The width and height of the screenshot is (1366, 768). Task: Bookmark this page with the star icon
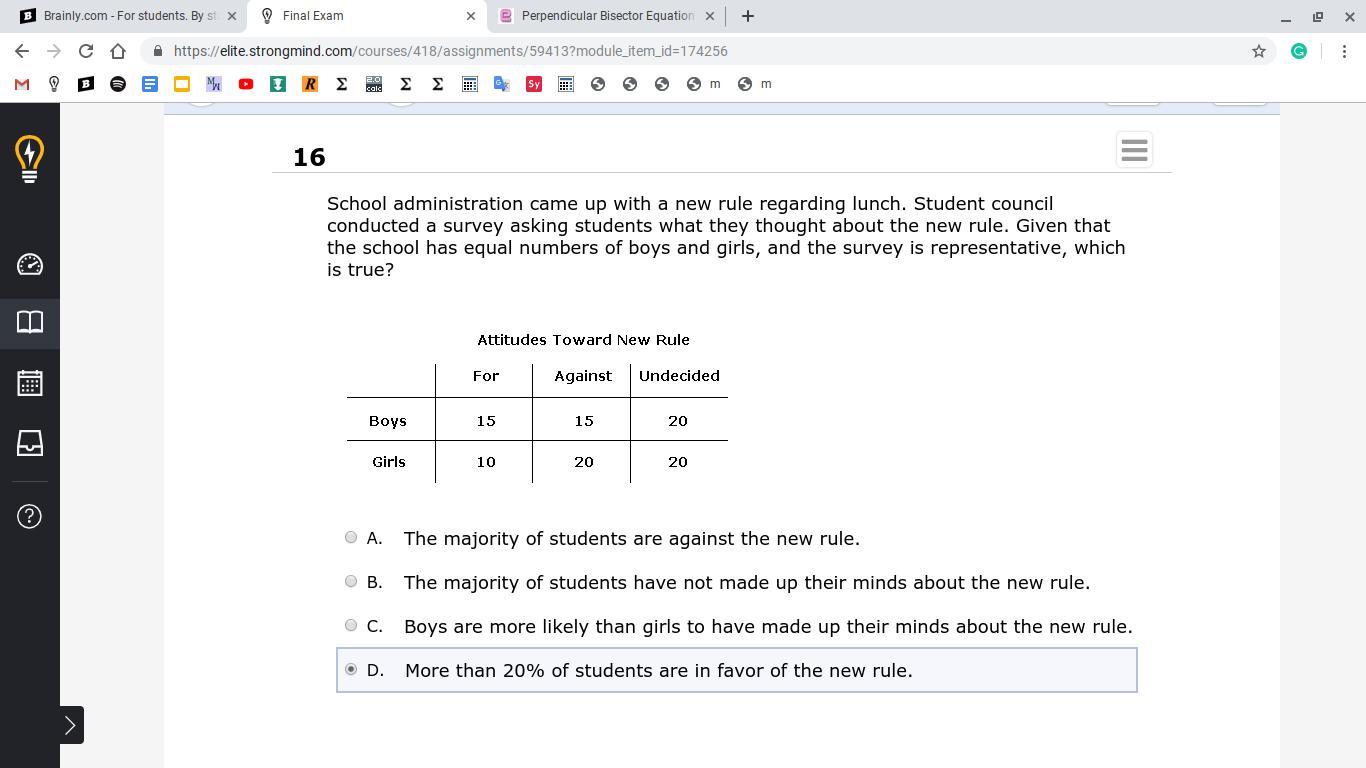point(1259,51)
